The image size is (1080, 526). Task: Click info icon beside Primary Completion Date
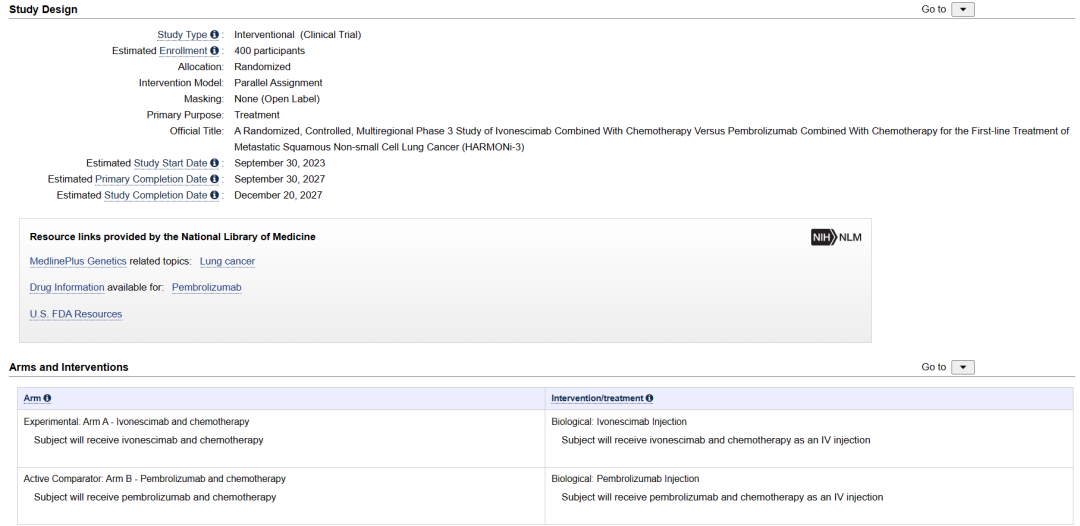pyautogui.click(x=214, y=179)
